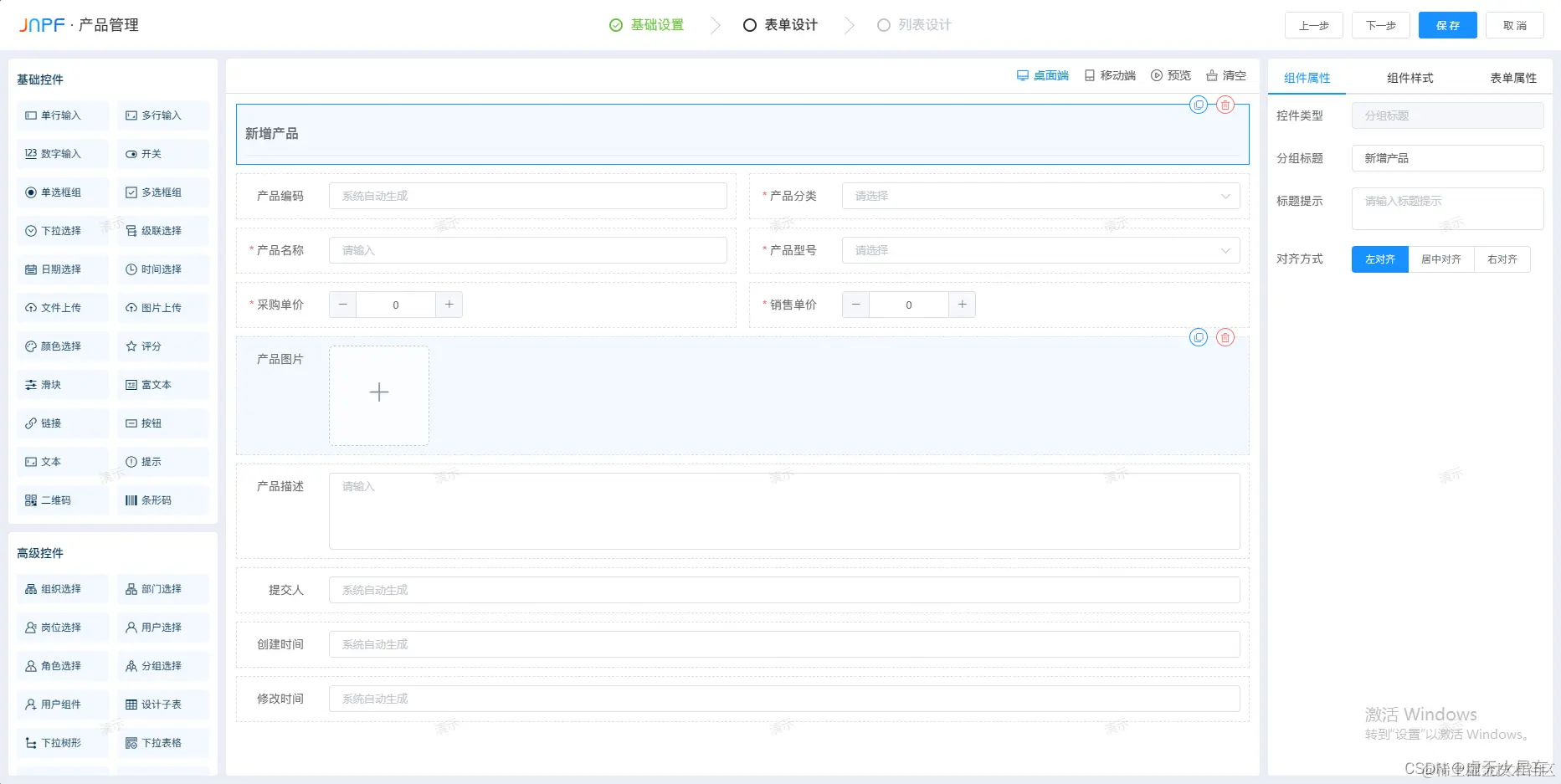Pick the 下拉选择 control
This screenshot has height=784, width=1561.
pos(63,231)
